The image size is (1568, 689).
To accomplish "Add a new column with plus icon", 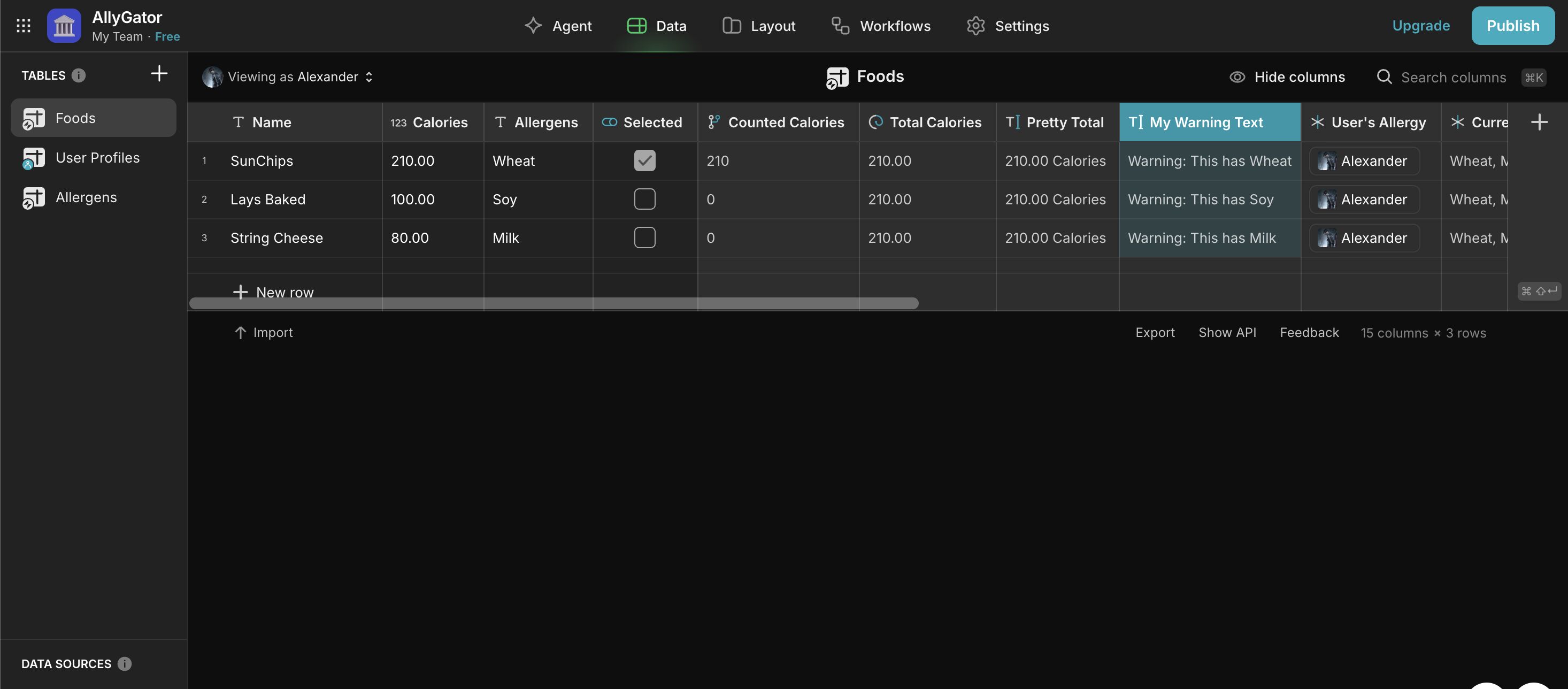I will 1540,122.
